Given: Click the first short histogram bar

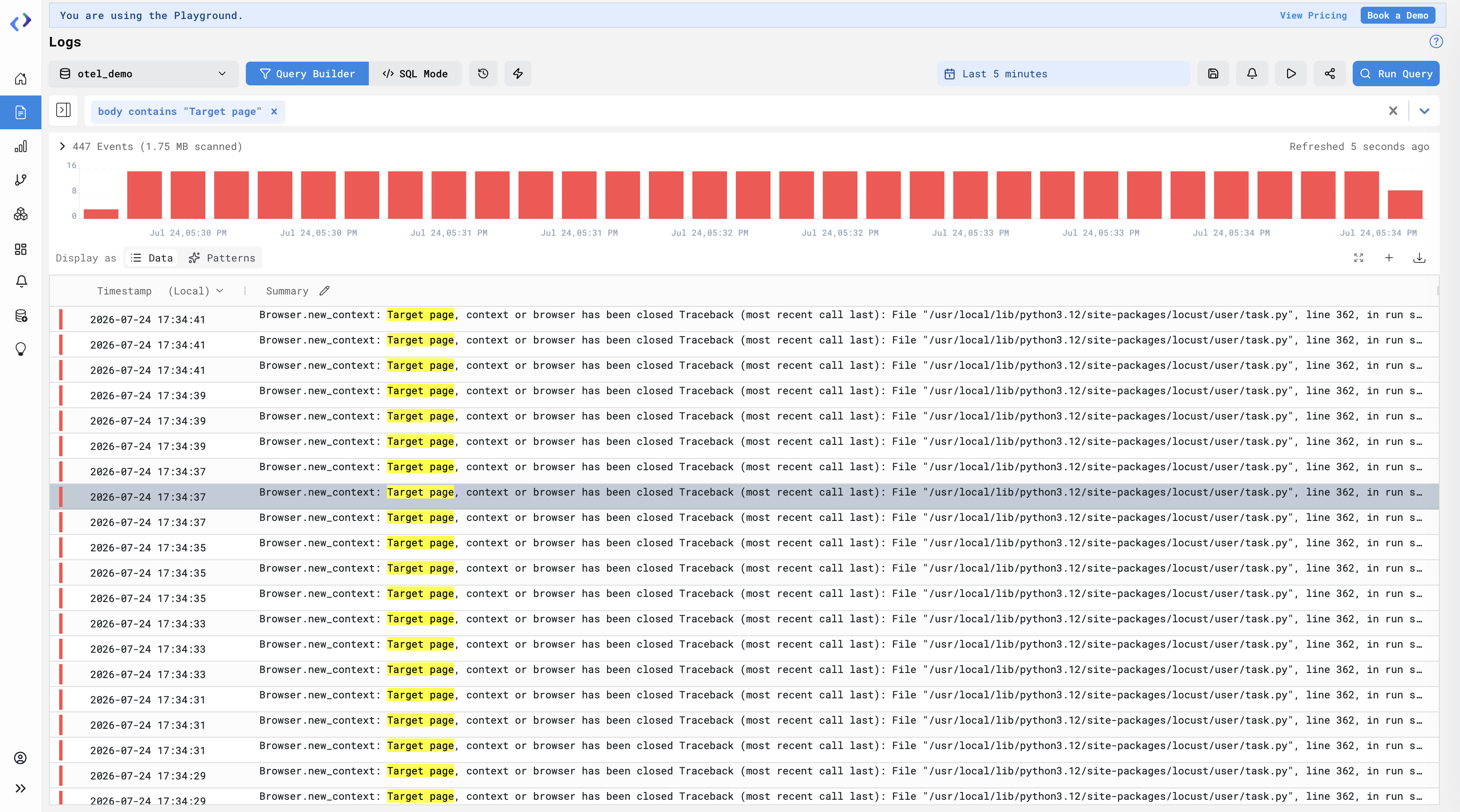Looking at the screenshot, I should tap(101, 214).
